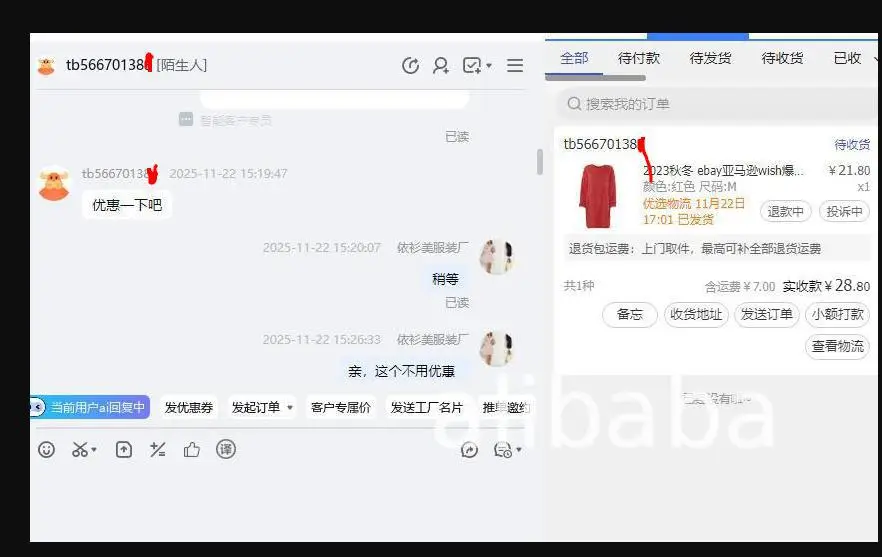Click the 搜索我的订单 search field
This screenshot has height=557, width=882.
[x=714, y=104]
